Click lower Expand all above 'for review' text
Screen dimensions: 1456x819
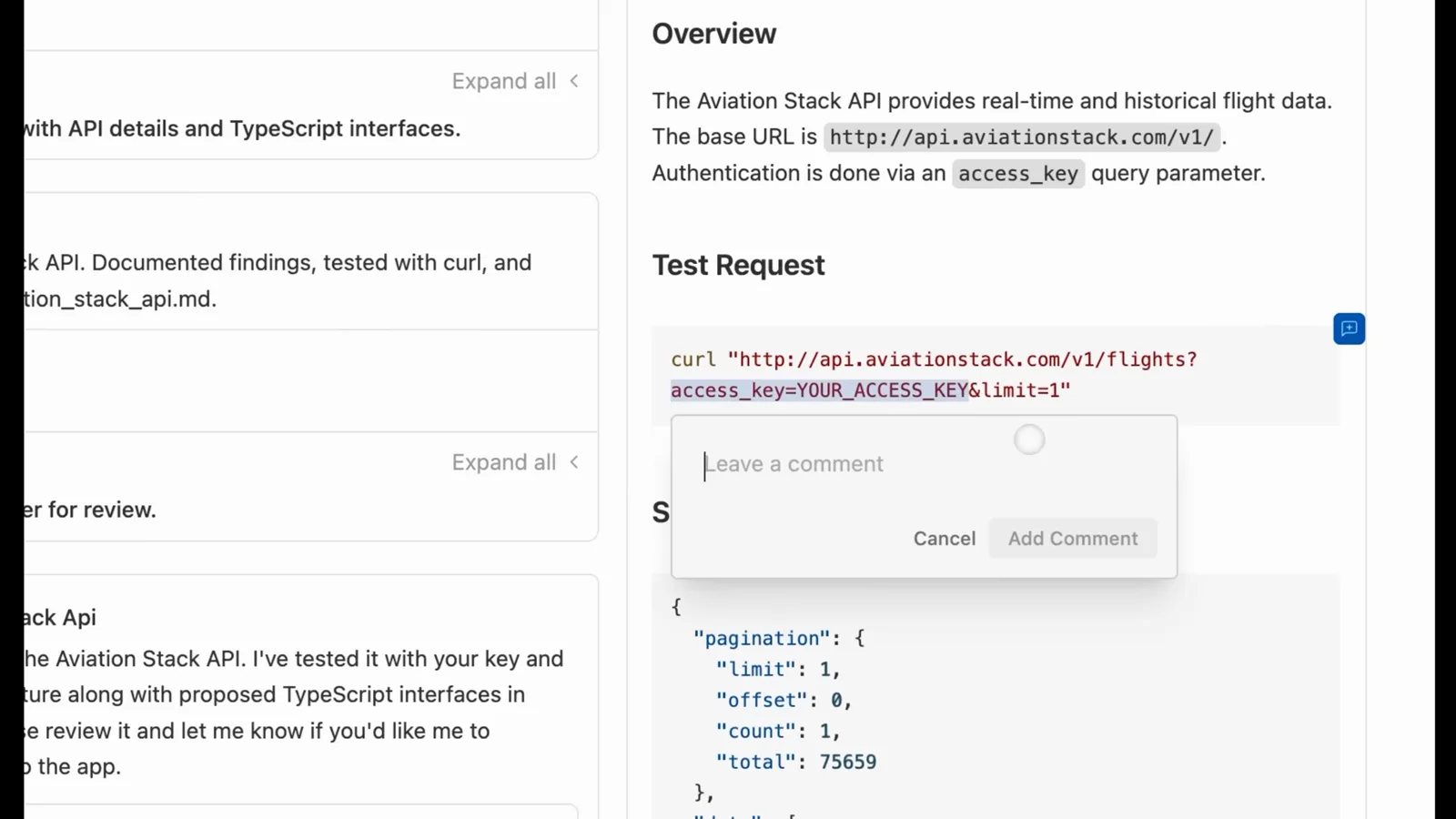click(x=503, y=462)
